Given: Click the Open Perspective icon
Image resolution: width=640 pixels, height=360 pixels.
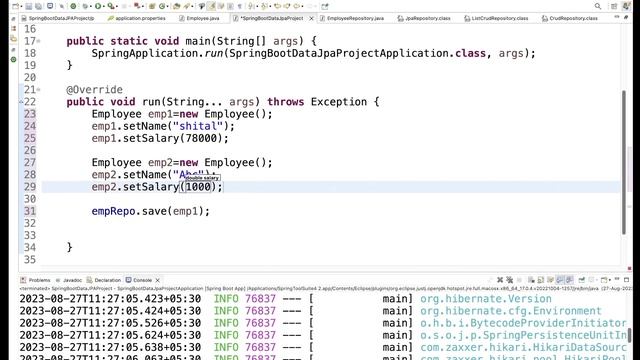Looking at the screenshot, I should [x=614, y=6].
